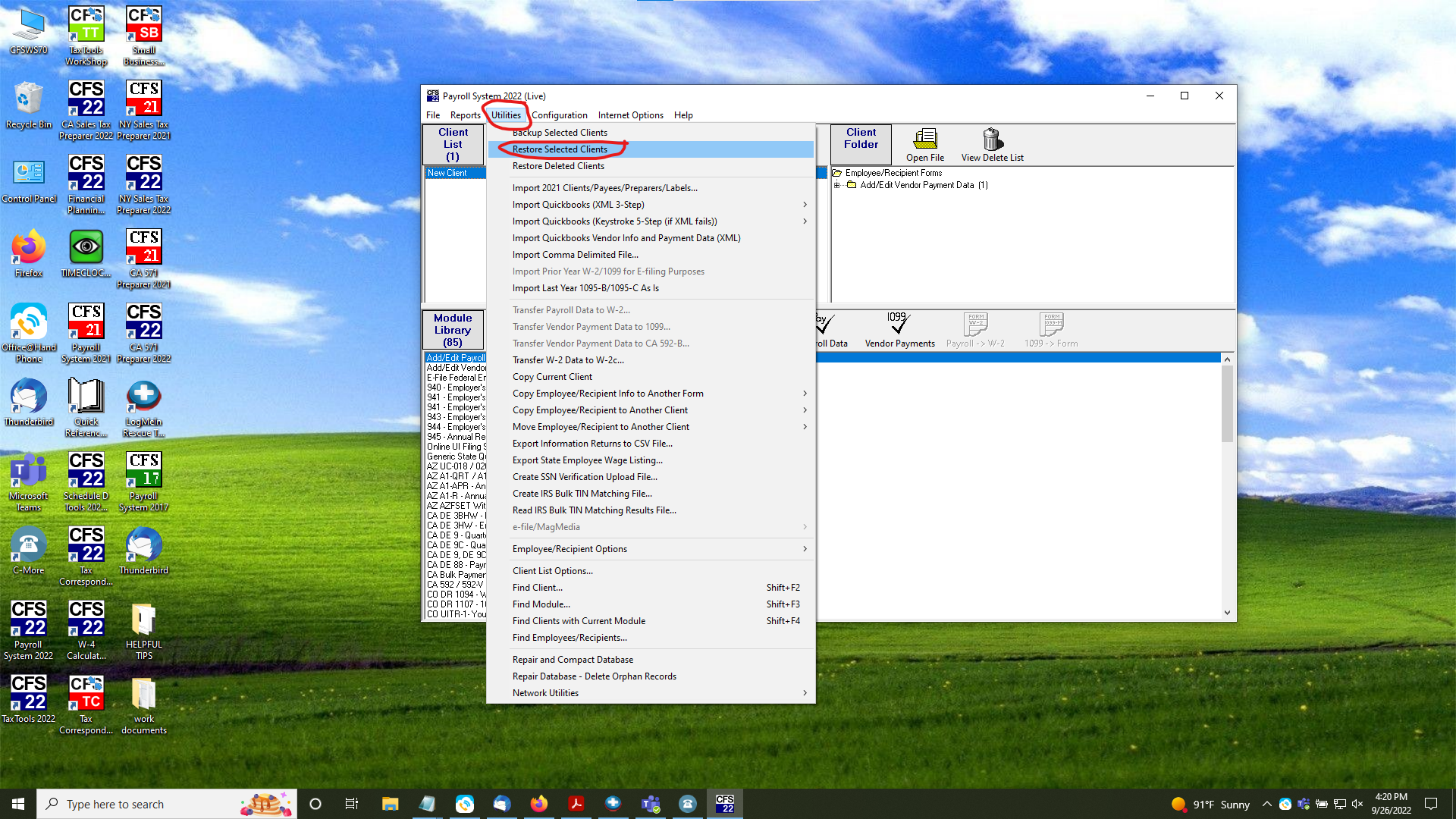Select Add/Edit Payroll module in library
The height and width of the screenshot is (819, 1456).
455,358
